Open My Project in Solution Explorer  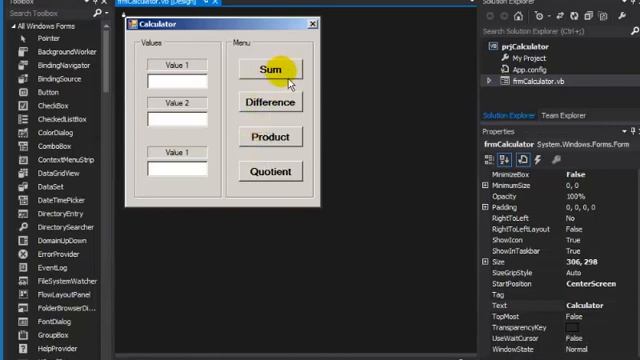pos(529,58)
